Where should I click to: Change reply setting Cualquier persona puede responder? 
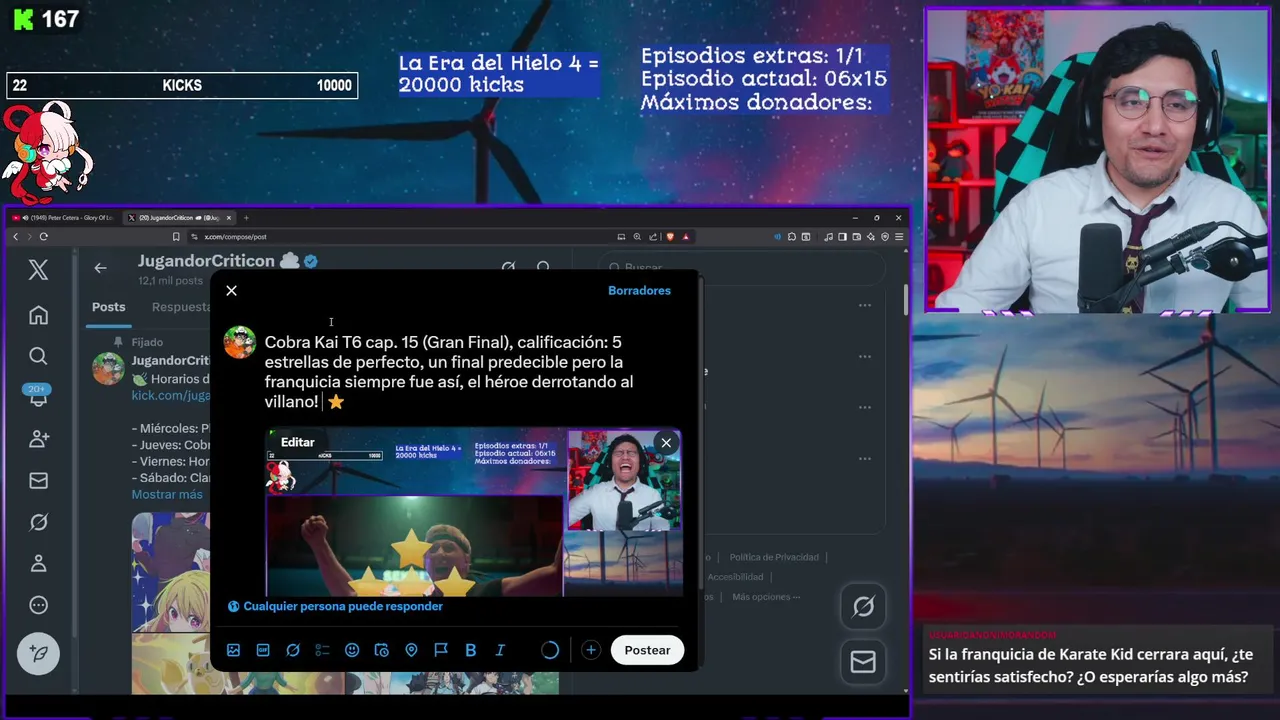335,606
